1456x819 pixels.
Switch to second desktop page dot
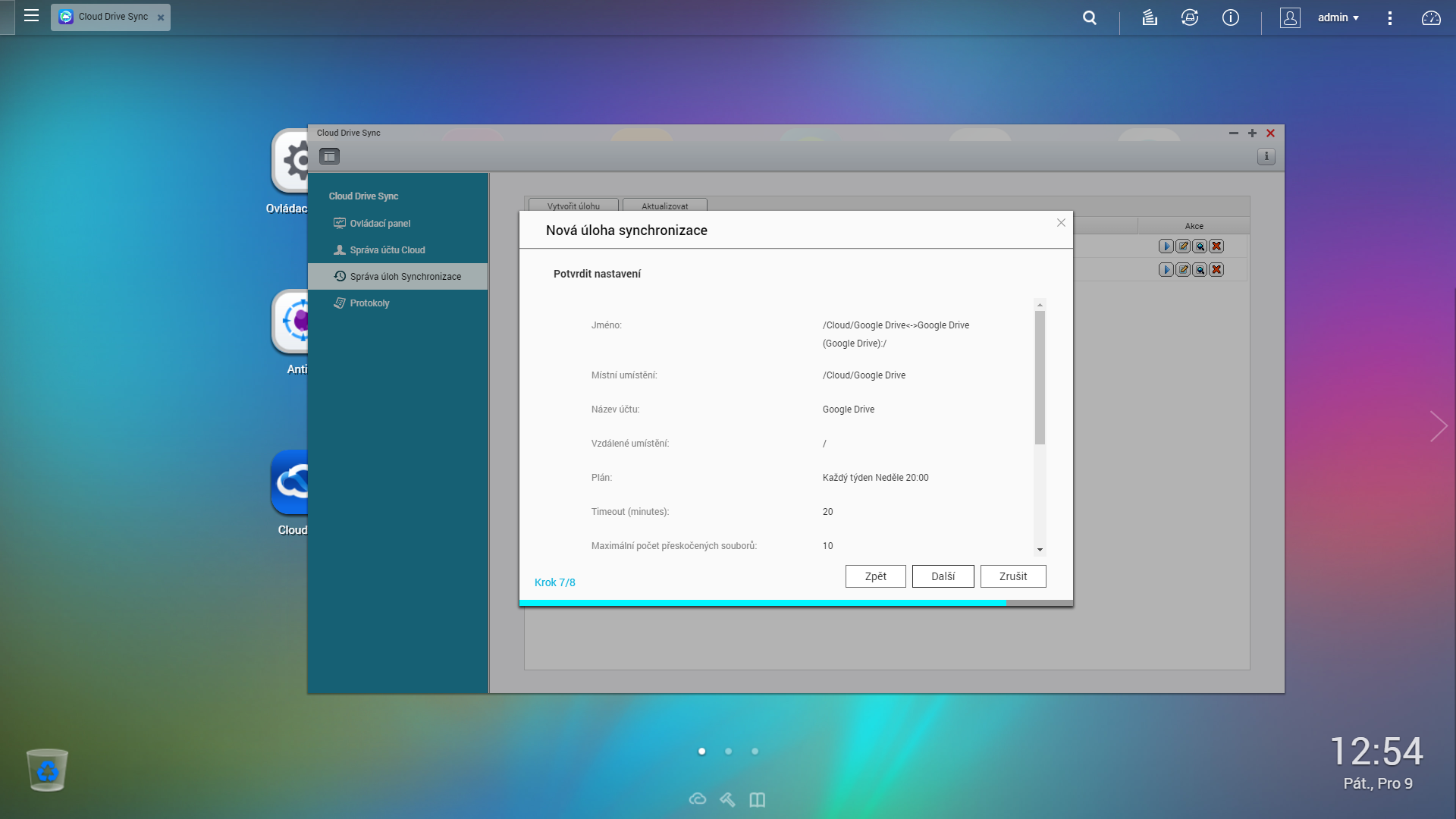tap(728, 752)
